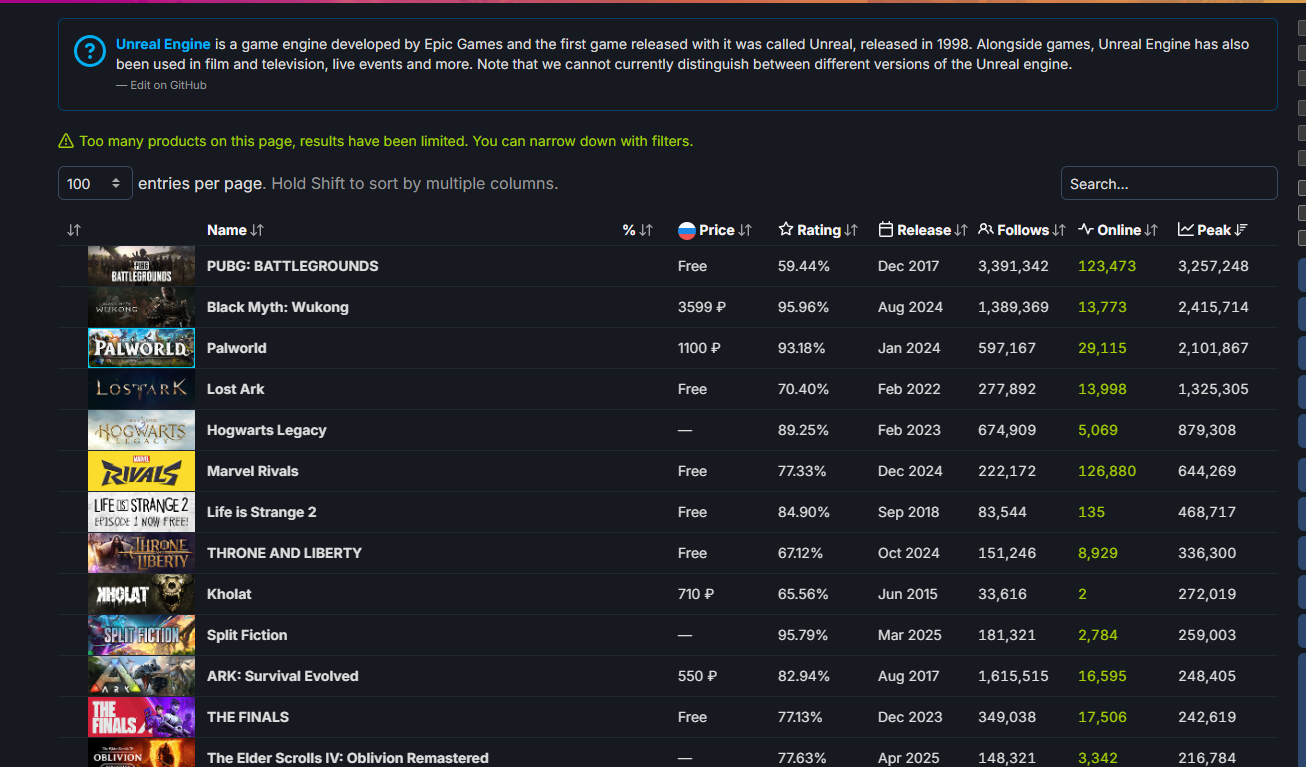Click the line chart icon beside Peak
The height and width of the screenshot is (767, 1306).
(x=1186, y=230)
